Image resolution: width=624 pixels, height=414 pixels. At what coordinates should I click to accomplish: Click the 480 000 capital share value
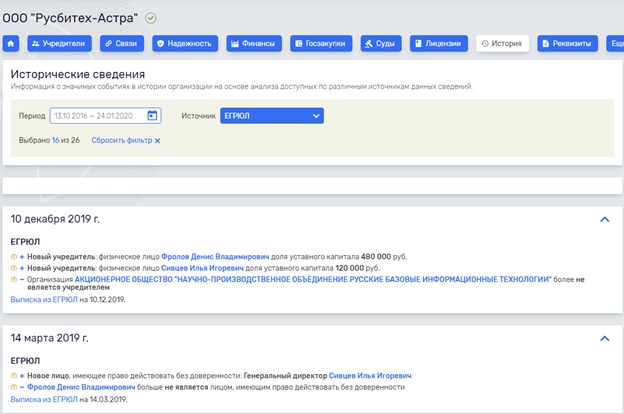tap(376, 256)
